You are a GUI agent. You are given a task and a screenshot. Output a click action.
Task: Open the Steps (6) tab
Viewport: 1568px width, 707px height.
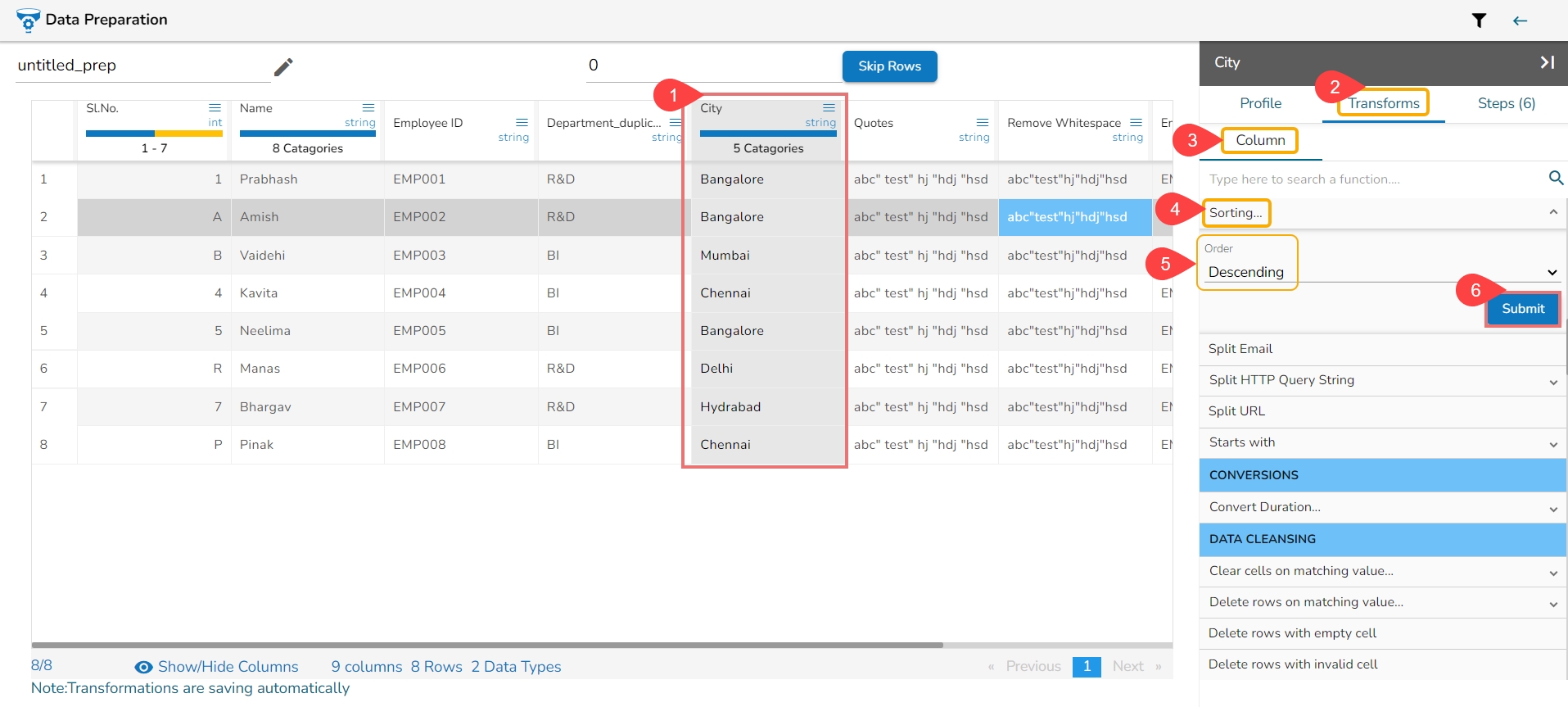(x=1506, y=103)
